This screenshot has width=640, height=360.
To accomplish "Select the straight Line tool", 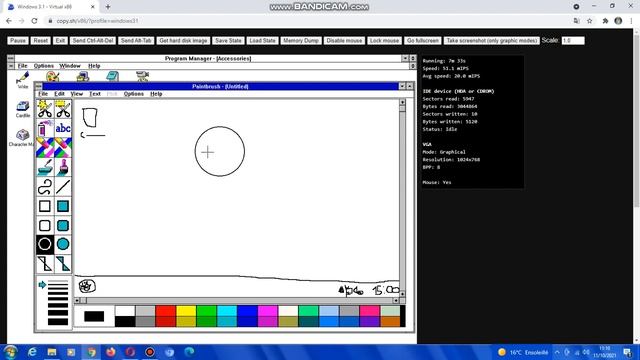I will pyautogui.click(x=63, y=187).
